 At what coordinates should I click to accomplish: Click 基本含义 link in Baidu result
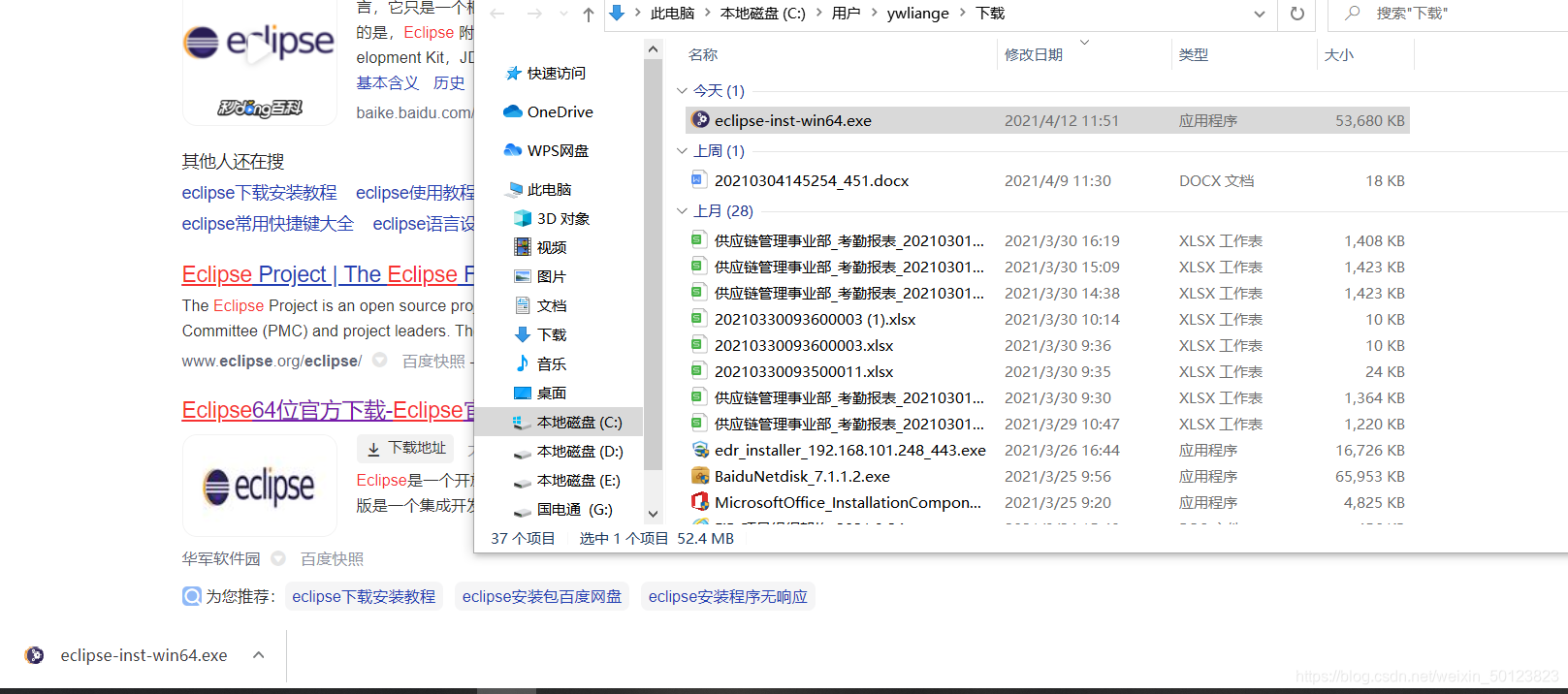coord(388,83)
